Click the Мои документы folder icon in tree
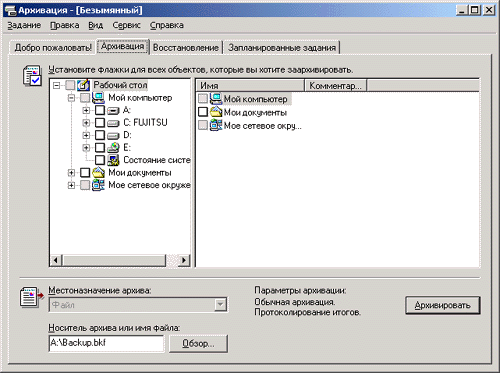 (98, 173)
